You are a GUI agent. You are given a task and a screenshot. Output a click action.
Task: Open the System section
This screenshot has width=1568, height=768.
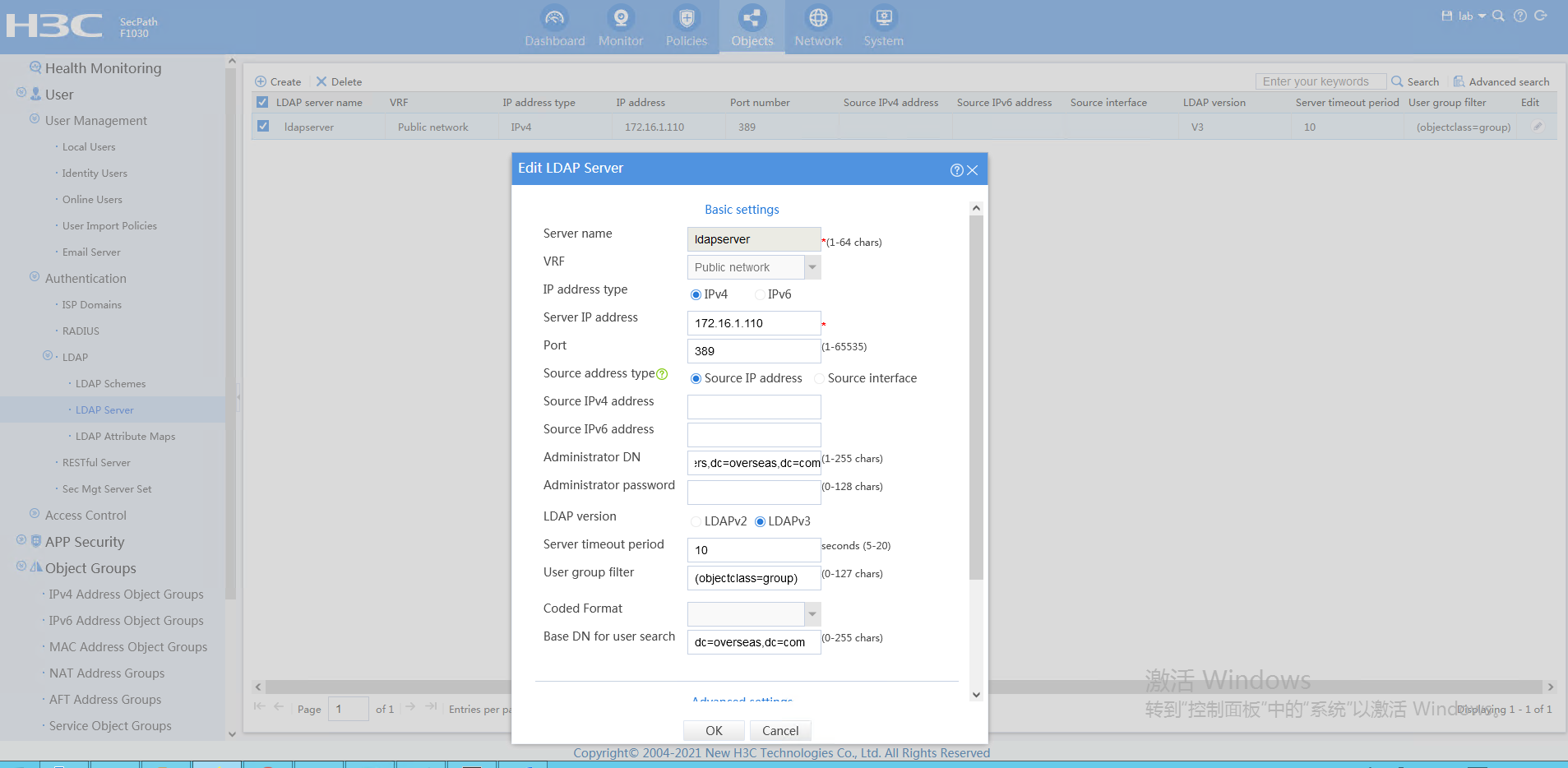click(x=884, y=27)
